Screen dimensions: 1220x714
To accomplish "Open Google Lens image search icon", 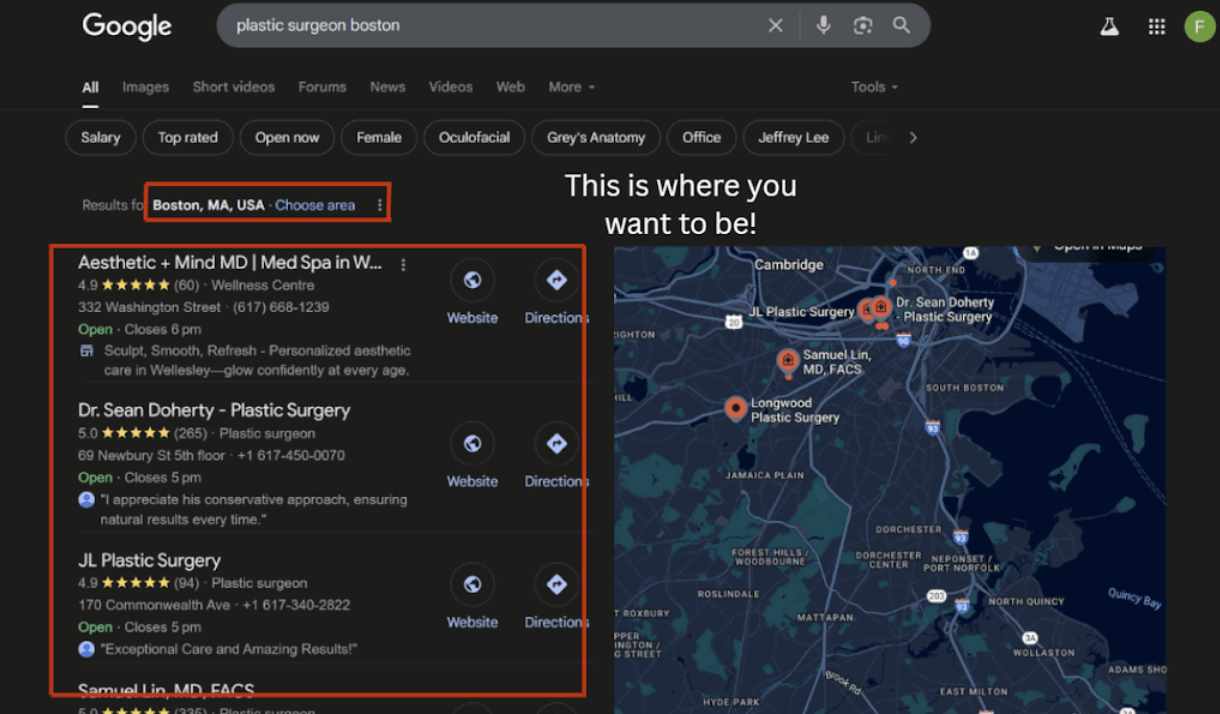I will click(x=863, y=26).
